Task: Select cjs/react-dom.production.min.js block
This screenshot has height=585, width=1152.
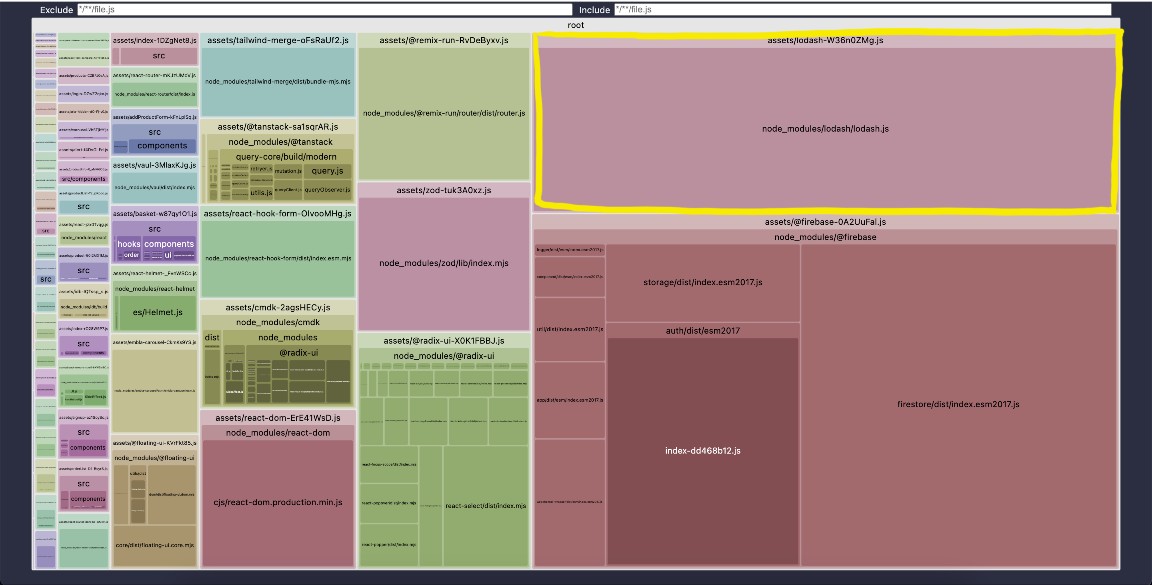Action: pyautogui.click(x=278, y=503)
